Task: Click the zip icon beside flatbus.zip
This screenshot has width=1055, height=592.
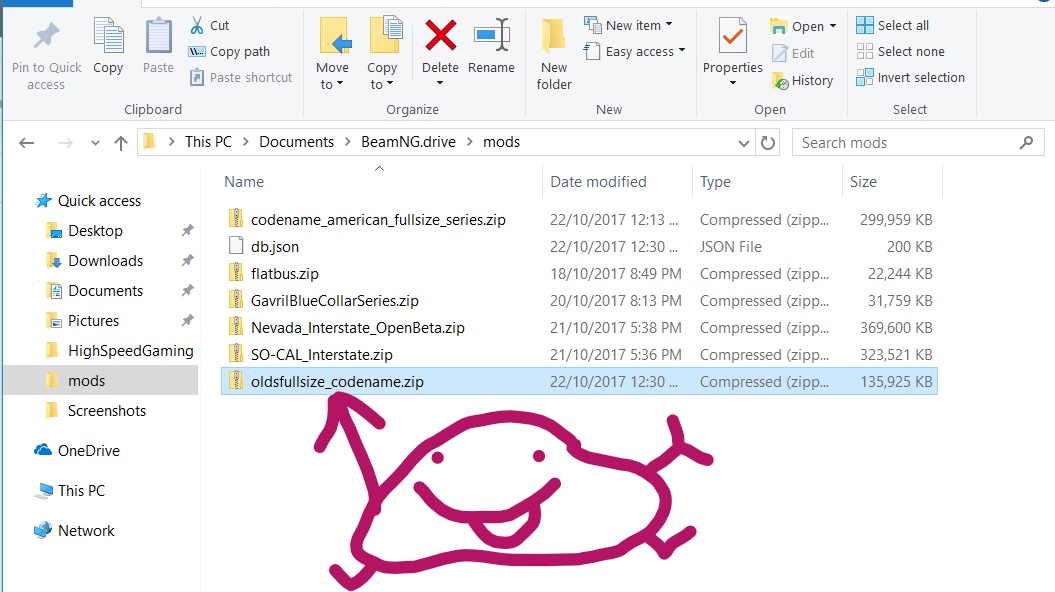Action: [x=235, y=272]
